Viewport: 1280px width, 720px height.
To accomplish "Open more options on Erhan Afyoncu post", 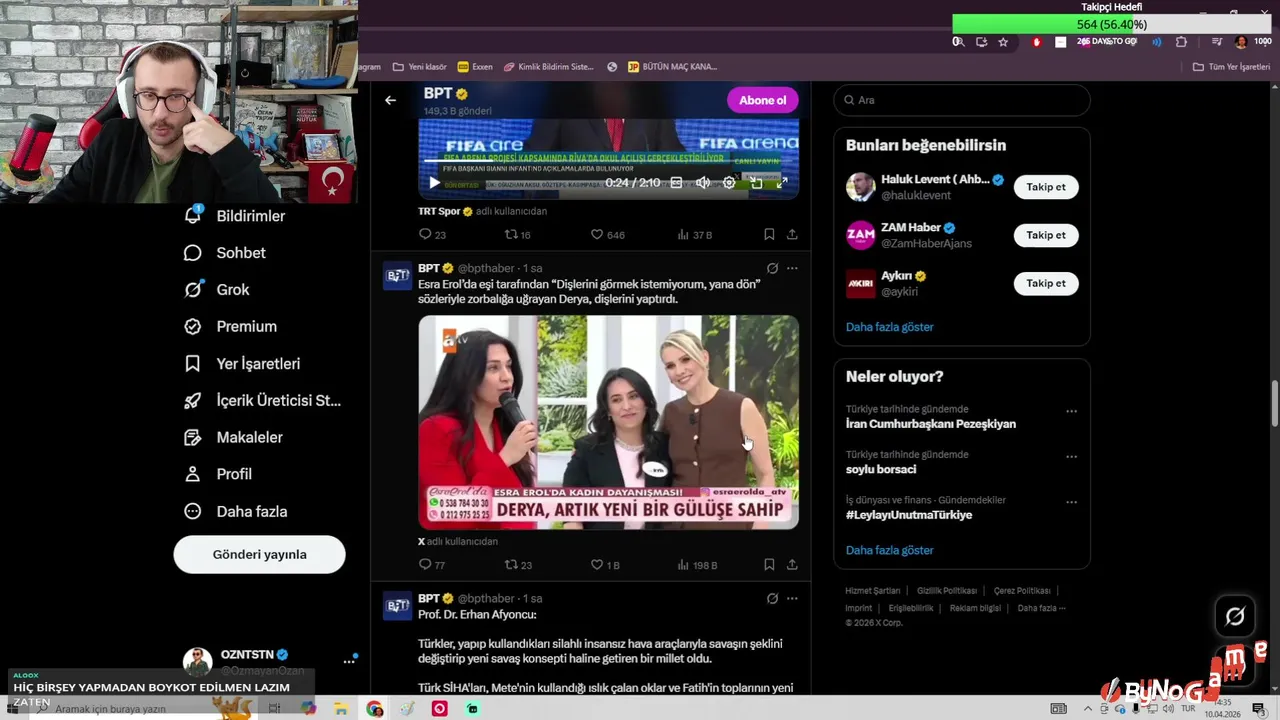I will (792, 598).
